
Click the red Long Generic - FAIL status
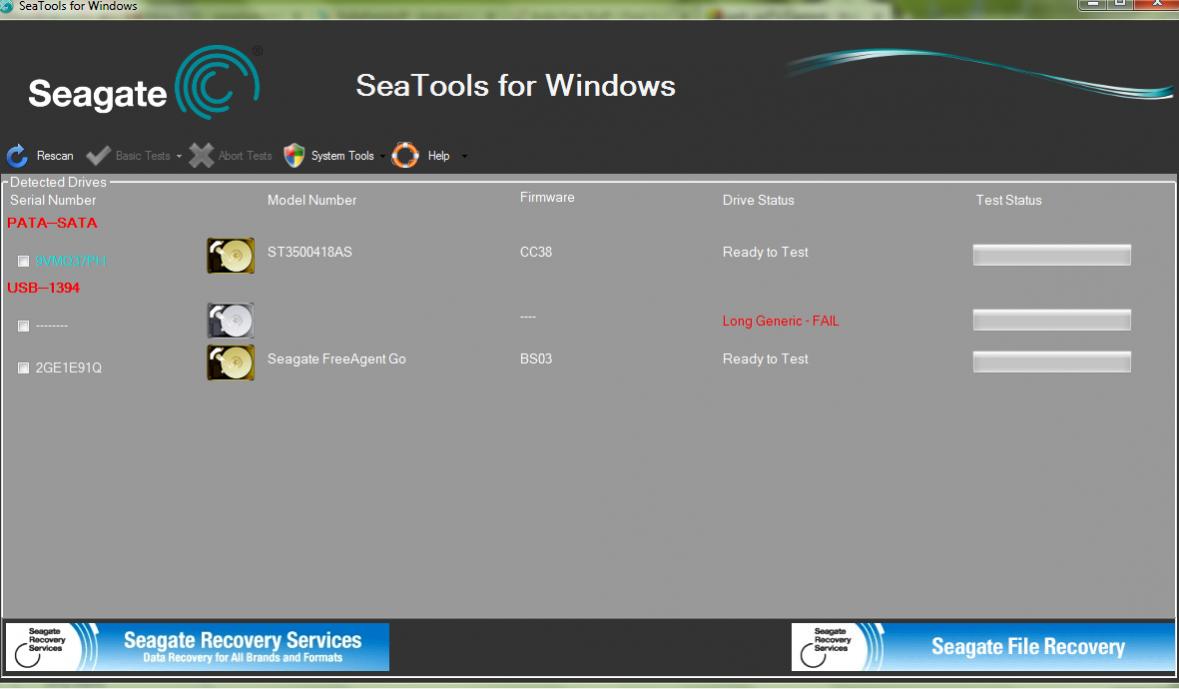[780, 321]
